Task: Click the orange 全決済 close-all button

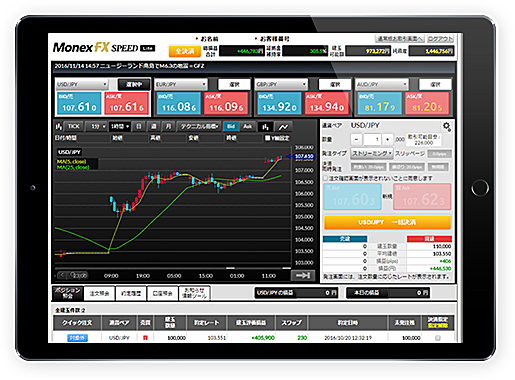Action: click(x=185, y=51)
